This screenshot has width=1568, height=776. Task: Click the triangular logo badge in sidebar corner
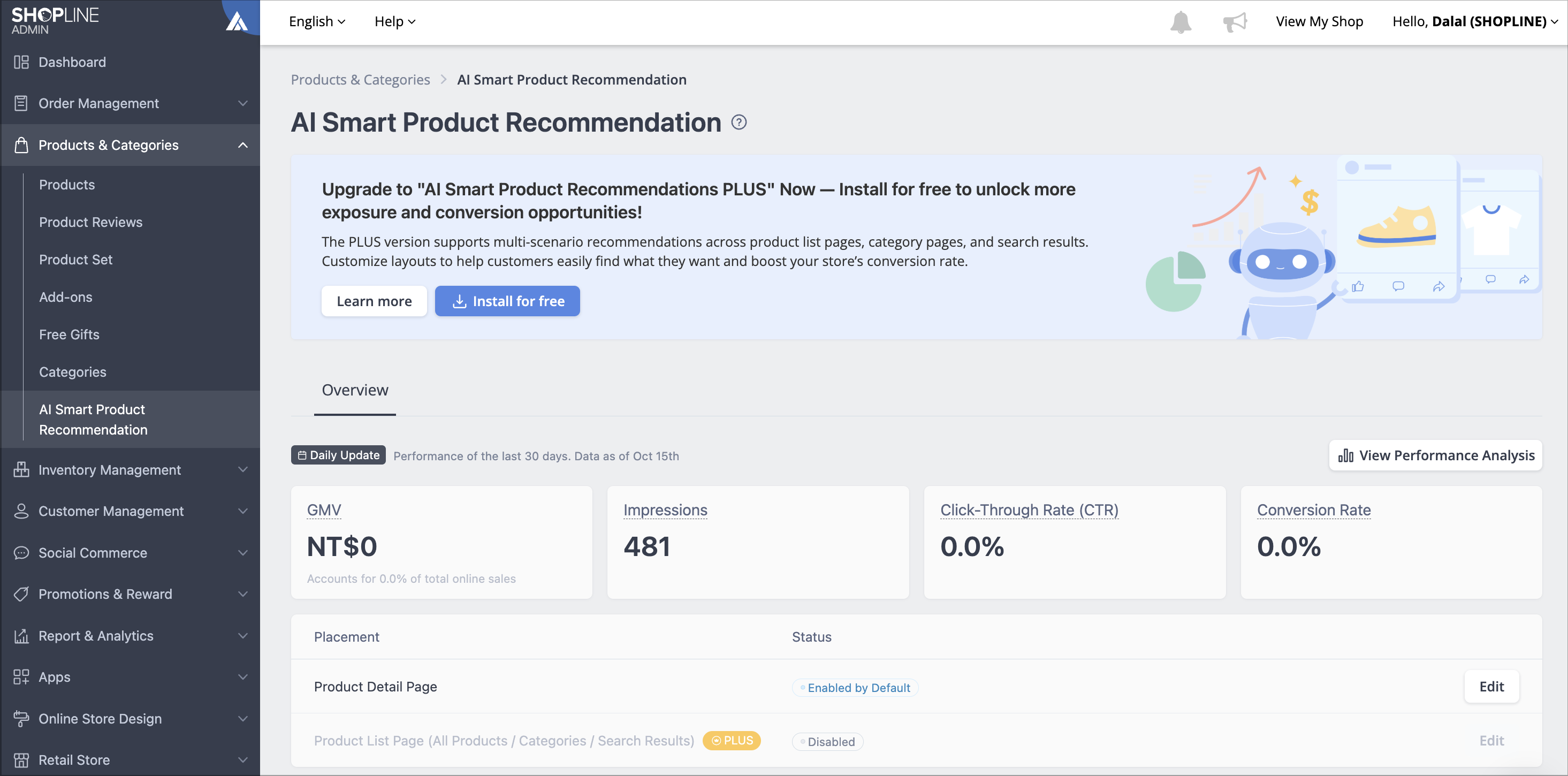click(238, 22)
